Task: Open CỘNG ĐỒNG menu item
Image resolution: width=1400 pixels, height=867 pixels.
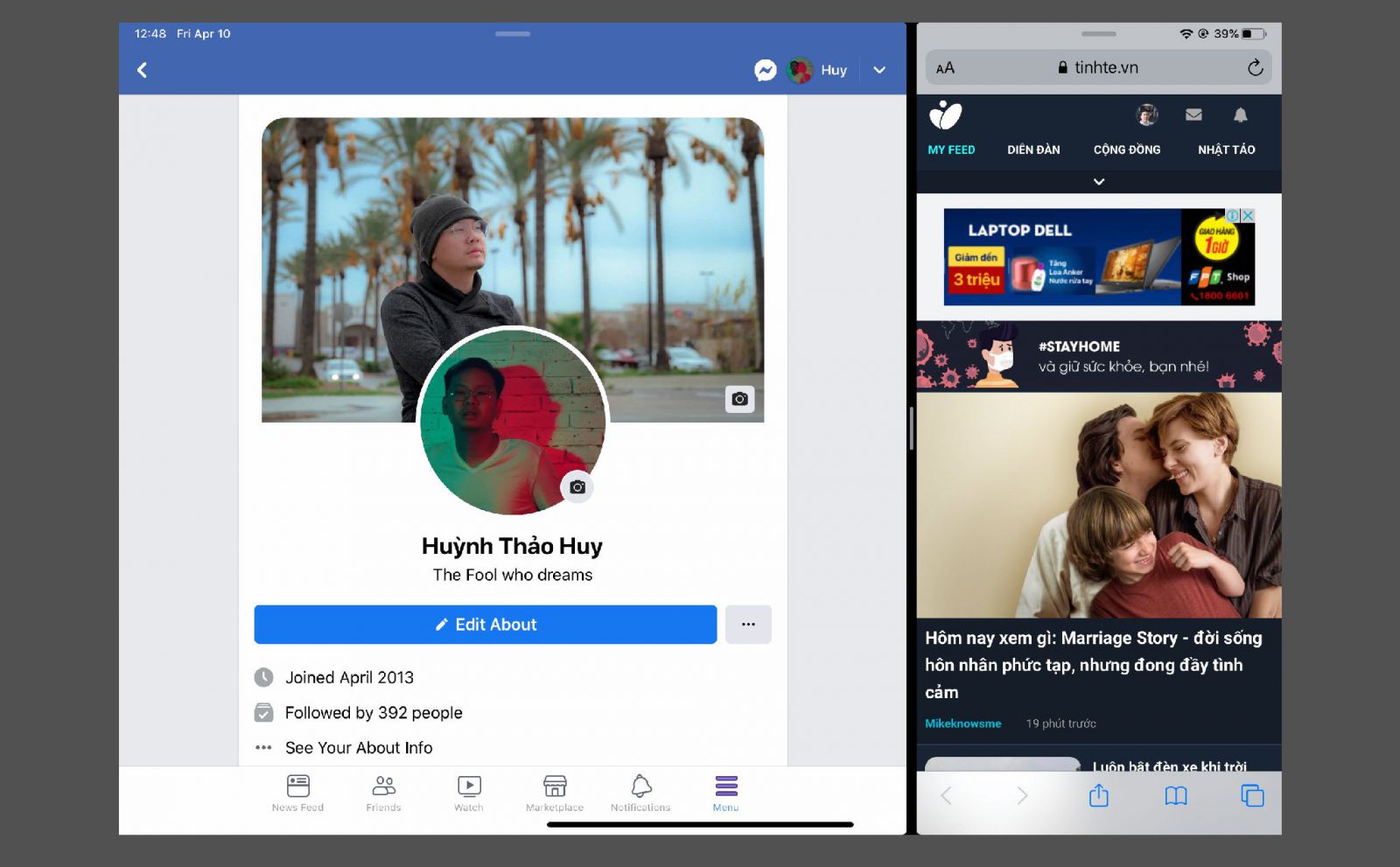Action: point(1127,150)
